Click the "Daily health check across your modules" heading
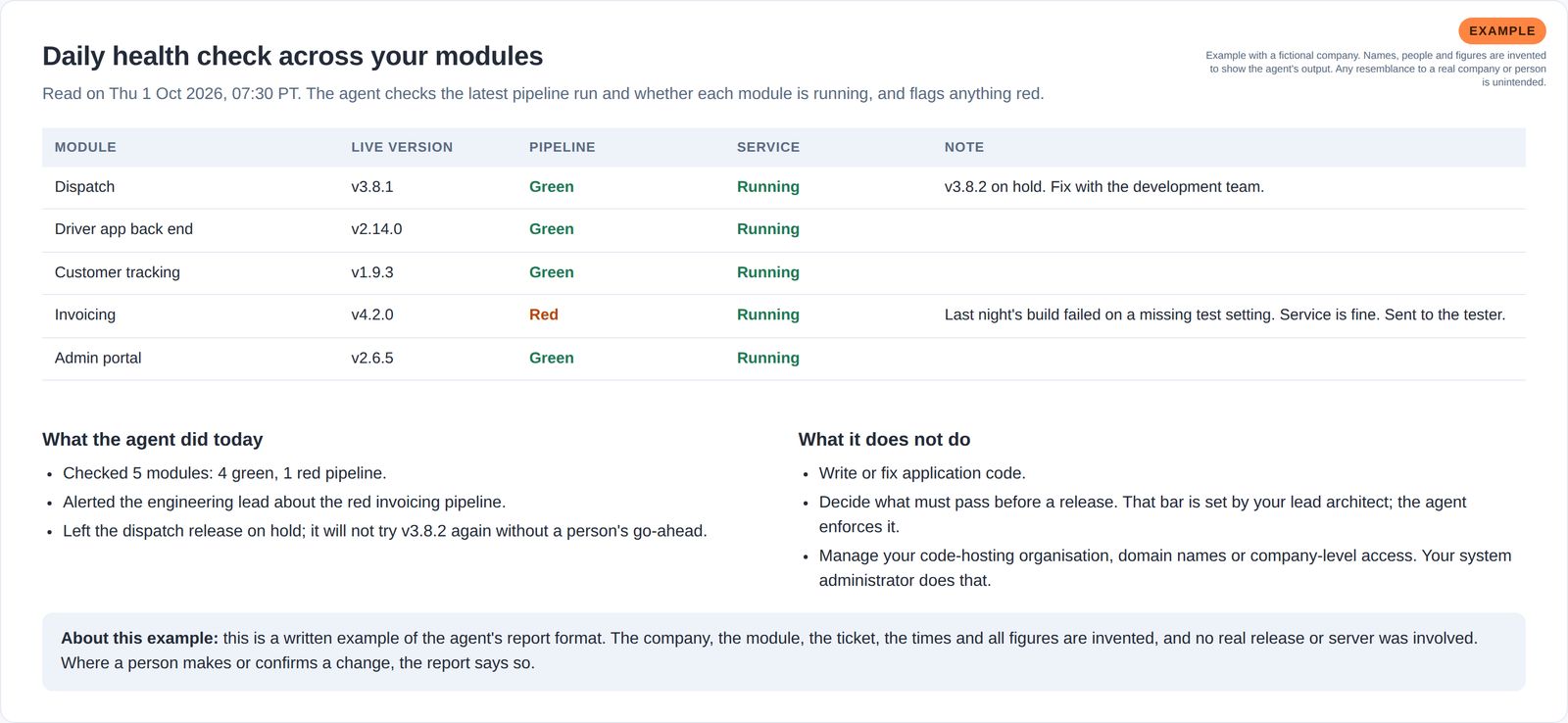This screenshot has width=1568, height=723. point(292,56)
